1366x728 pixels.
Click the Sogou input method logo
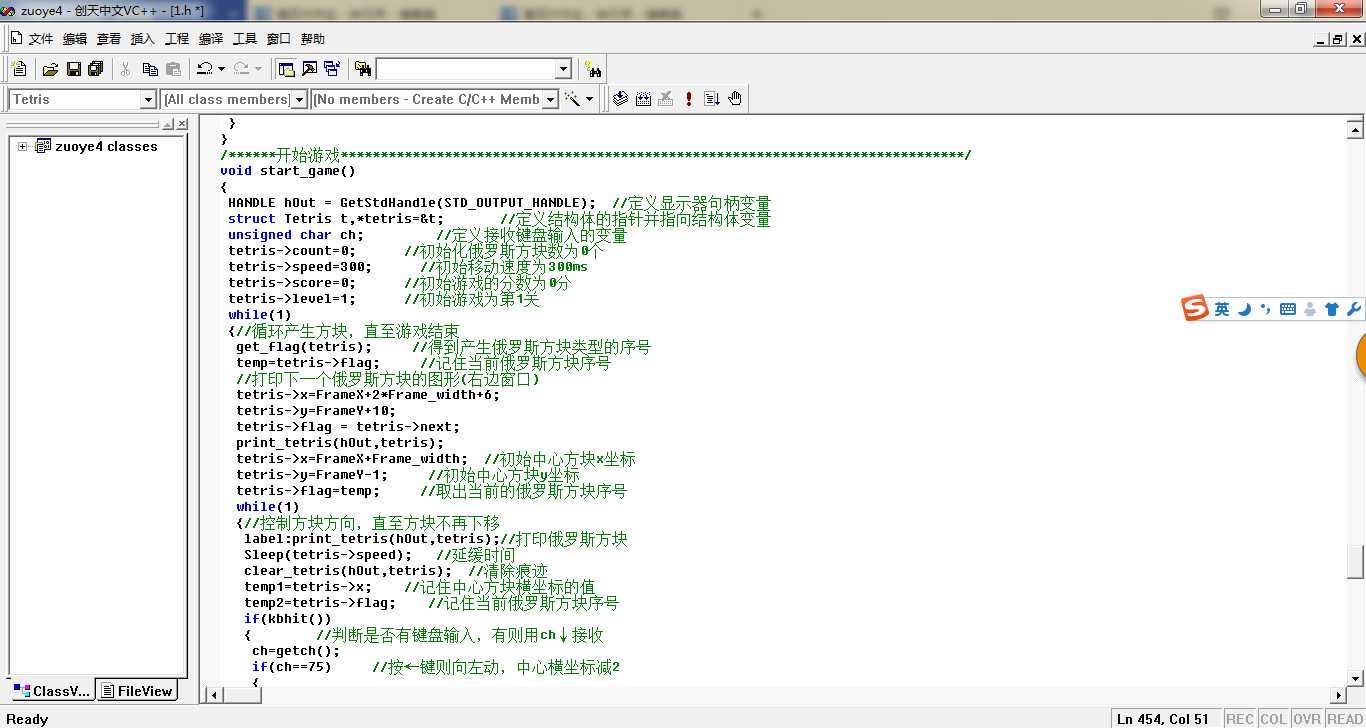coord(1195,309)
